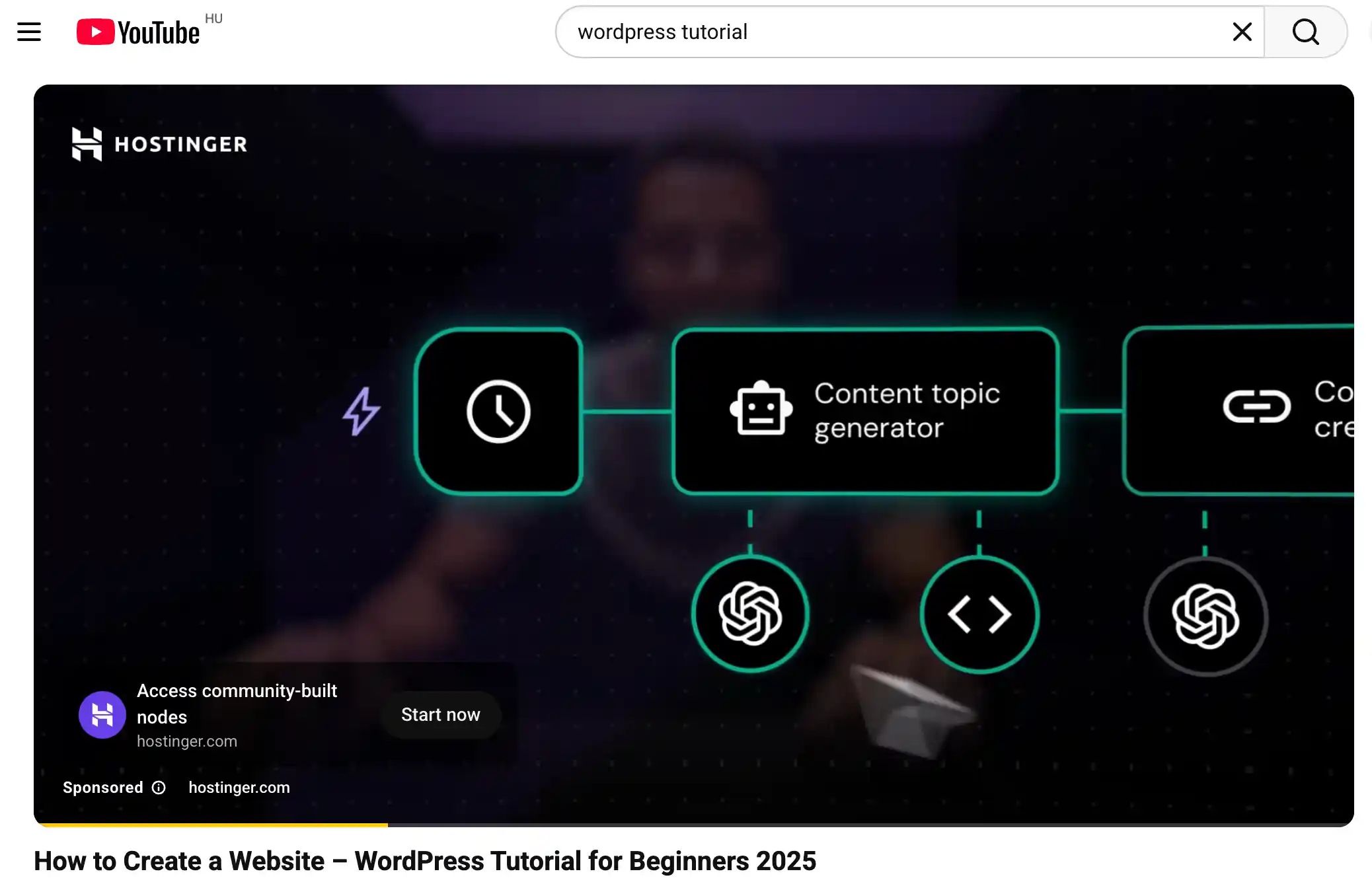This screenshot has height=888, width=1372.
Task: Open the hostinger.com link beside Sponsored
Action: [239, 788]
